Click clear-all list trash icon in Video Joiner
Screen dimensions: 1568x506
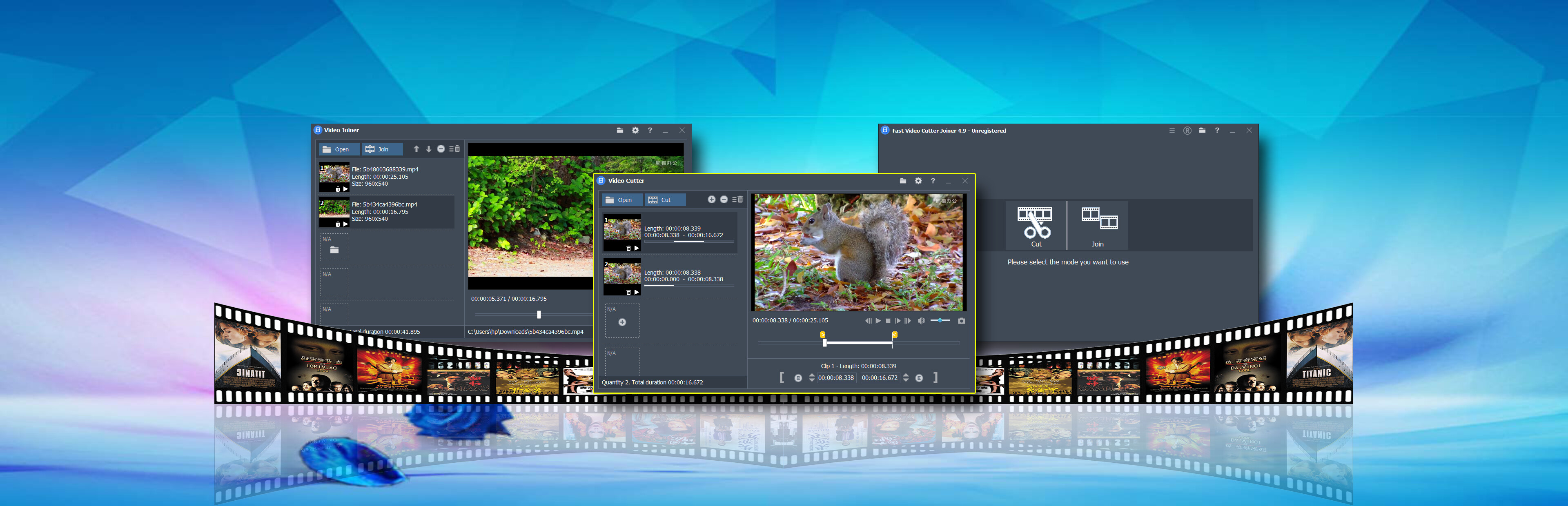coord(455,149)
